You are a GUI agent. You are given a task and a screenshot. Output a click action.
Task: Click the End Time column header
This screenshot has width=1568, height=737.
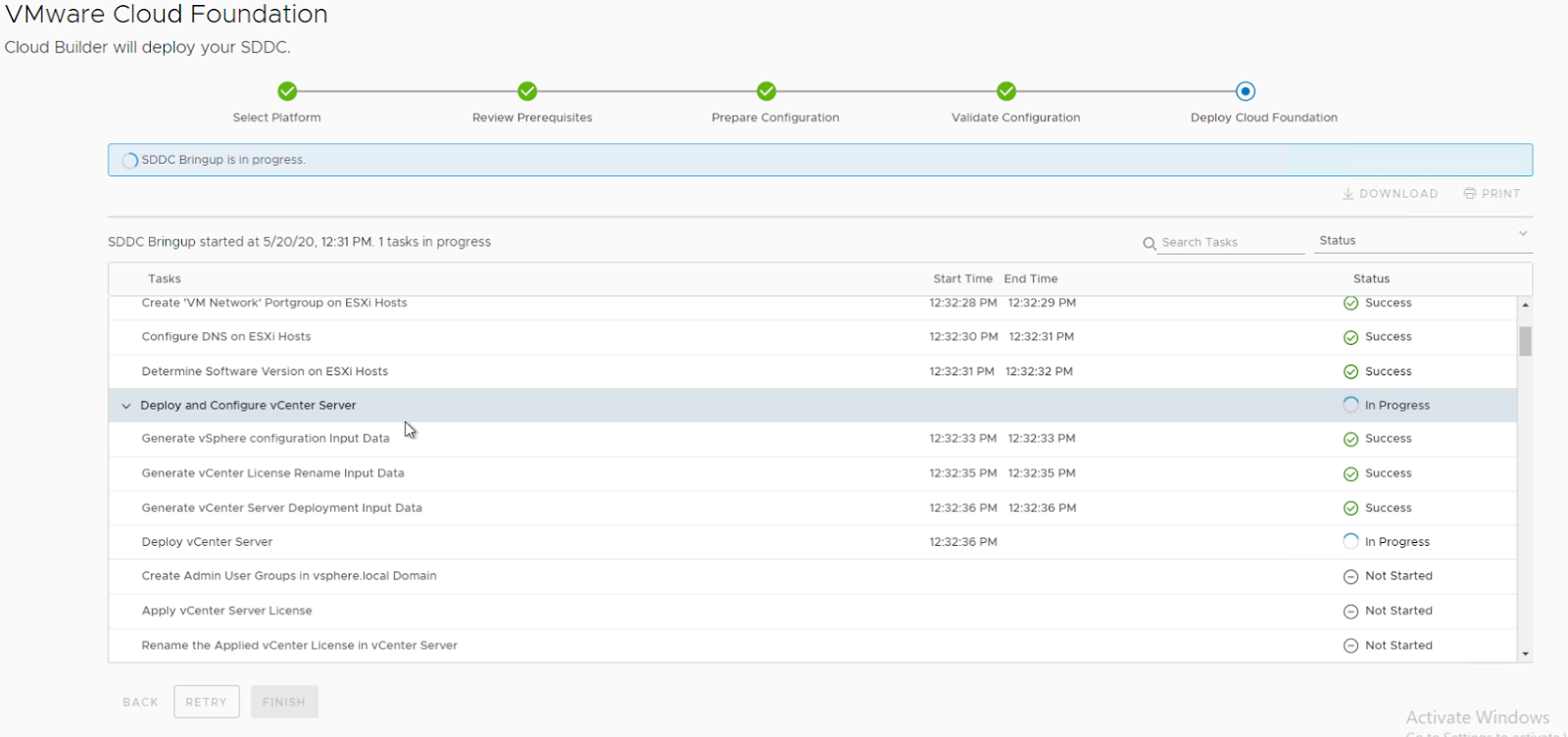(1031, 278)
